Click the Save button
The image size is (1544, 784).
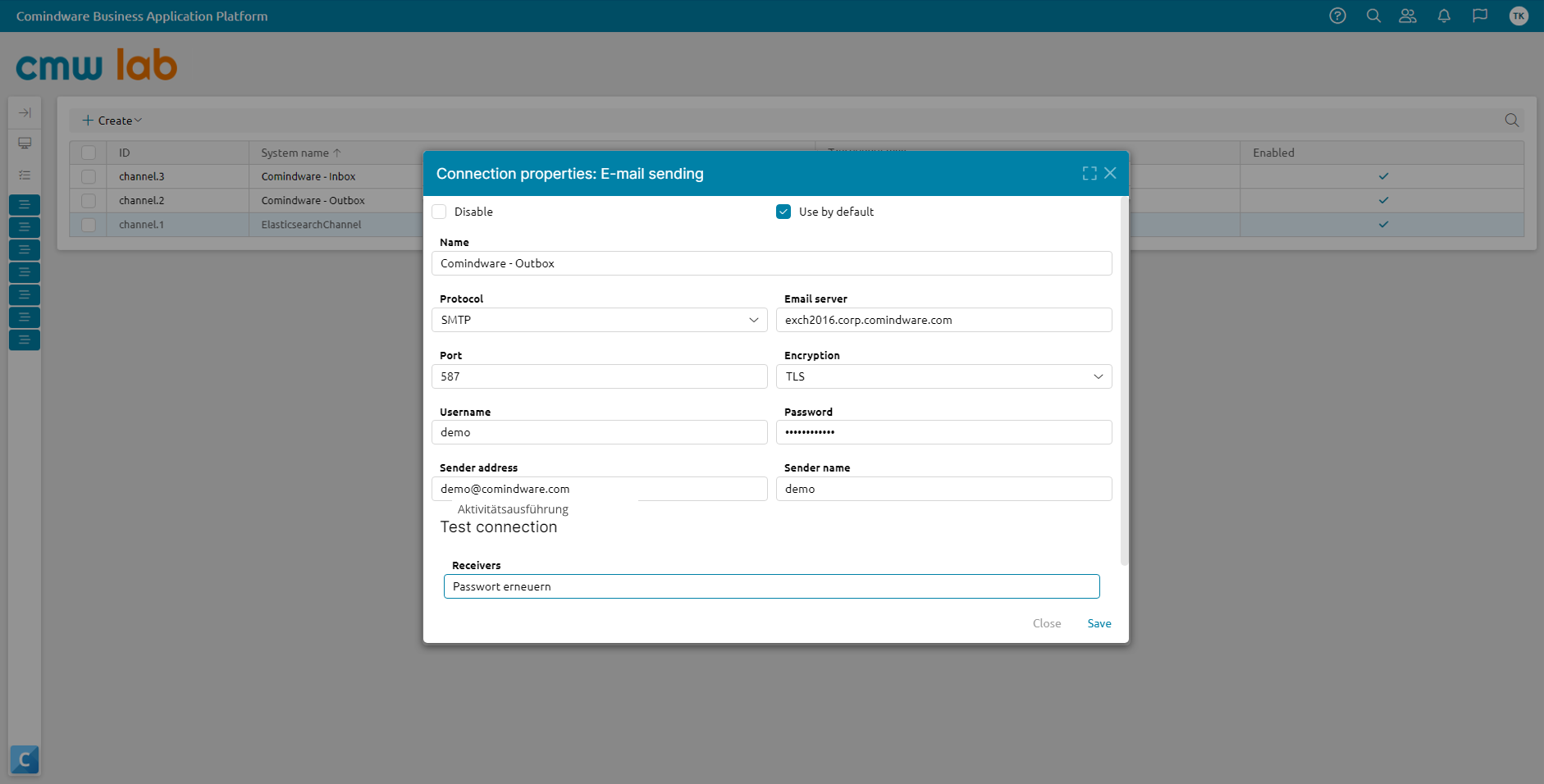point(1099,623)
